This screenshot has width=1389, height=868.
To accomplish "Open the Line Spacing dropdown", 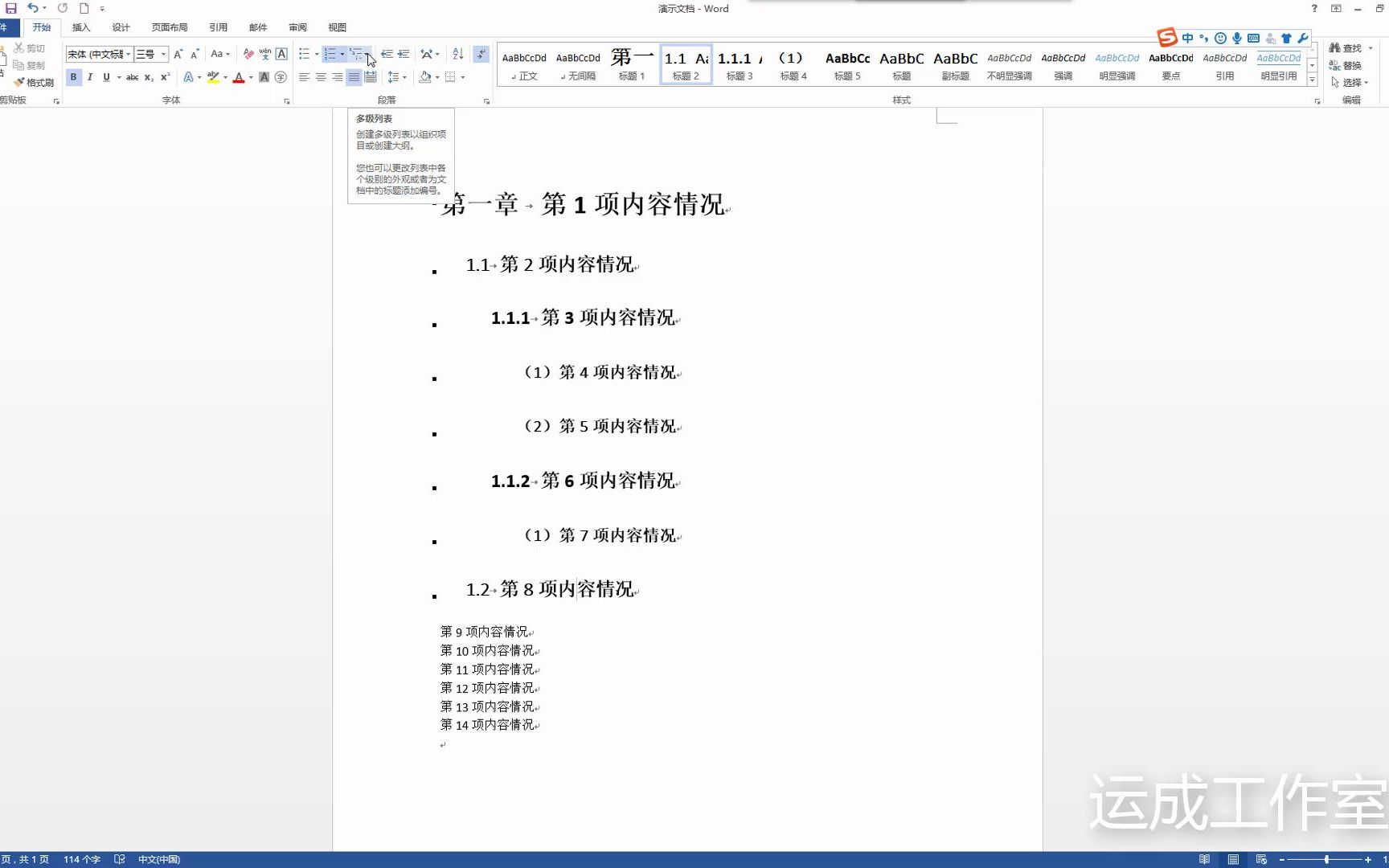I will point(397,77).
